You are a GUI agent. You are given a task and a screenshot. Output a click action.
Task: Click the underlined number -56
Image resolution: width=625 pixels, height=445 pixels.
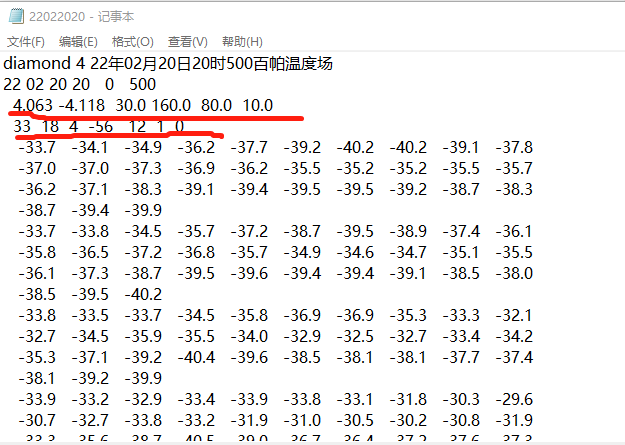point(100,126)
